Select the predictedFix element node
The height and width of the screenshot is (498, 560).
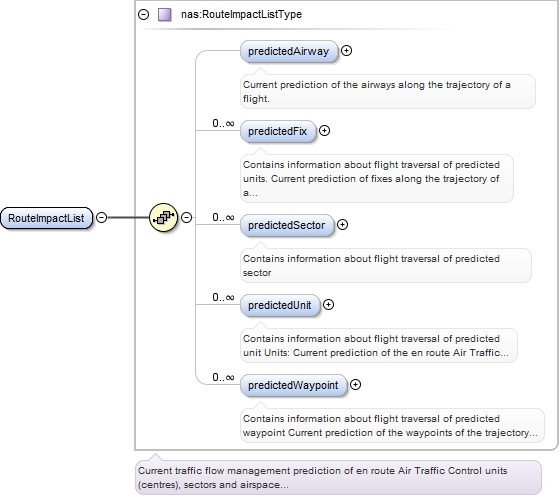(x=278, y=131)
